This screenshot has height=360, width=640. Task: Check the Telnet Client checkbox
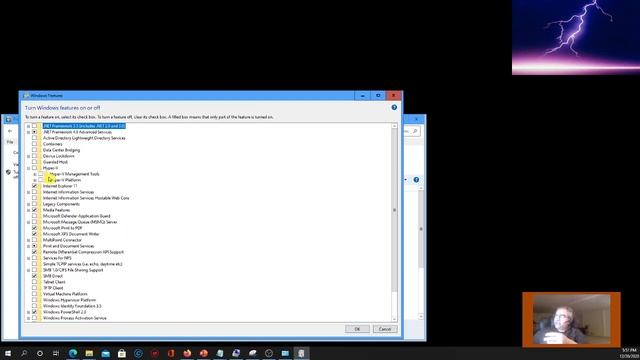(34, 282)
